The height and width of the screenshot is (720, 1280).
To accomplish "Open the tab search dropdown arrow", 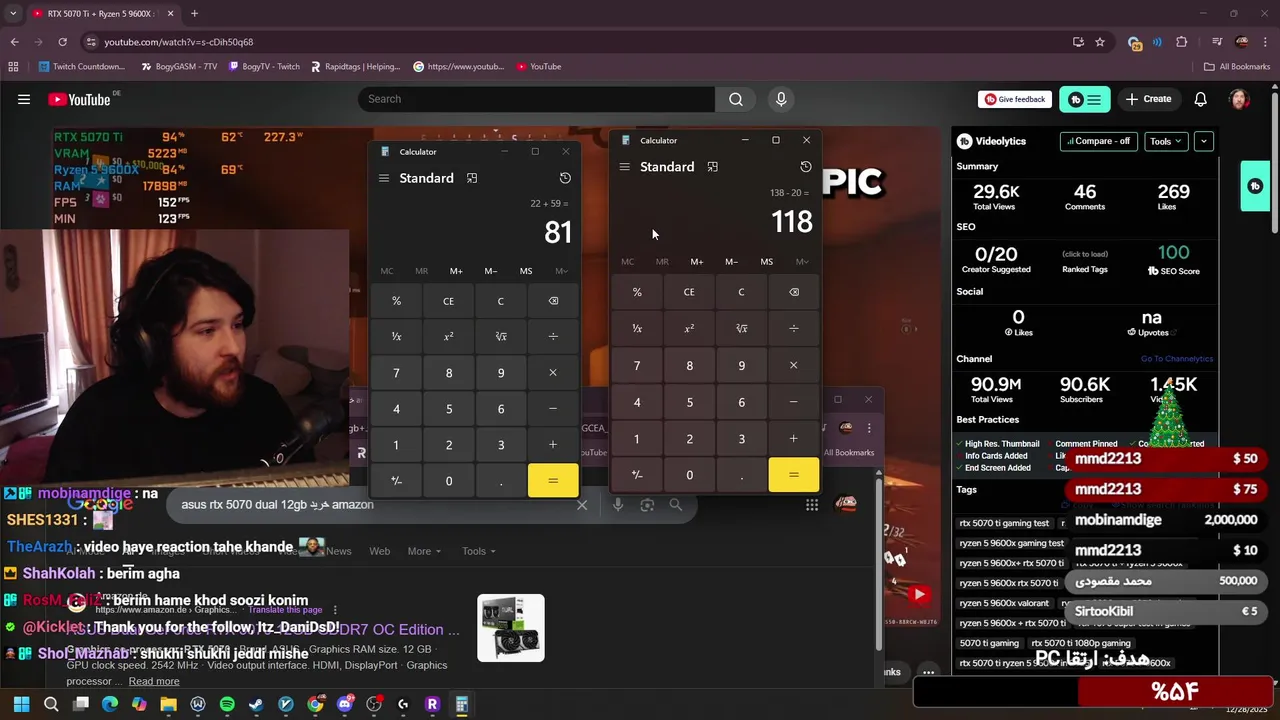I will pos(13,13).
